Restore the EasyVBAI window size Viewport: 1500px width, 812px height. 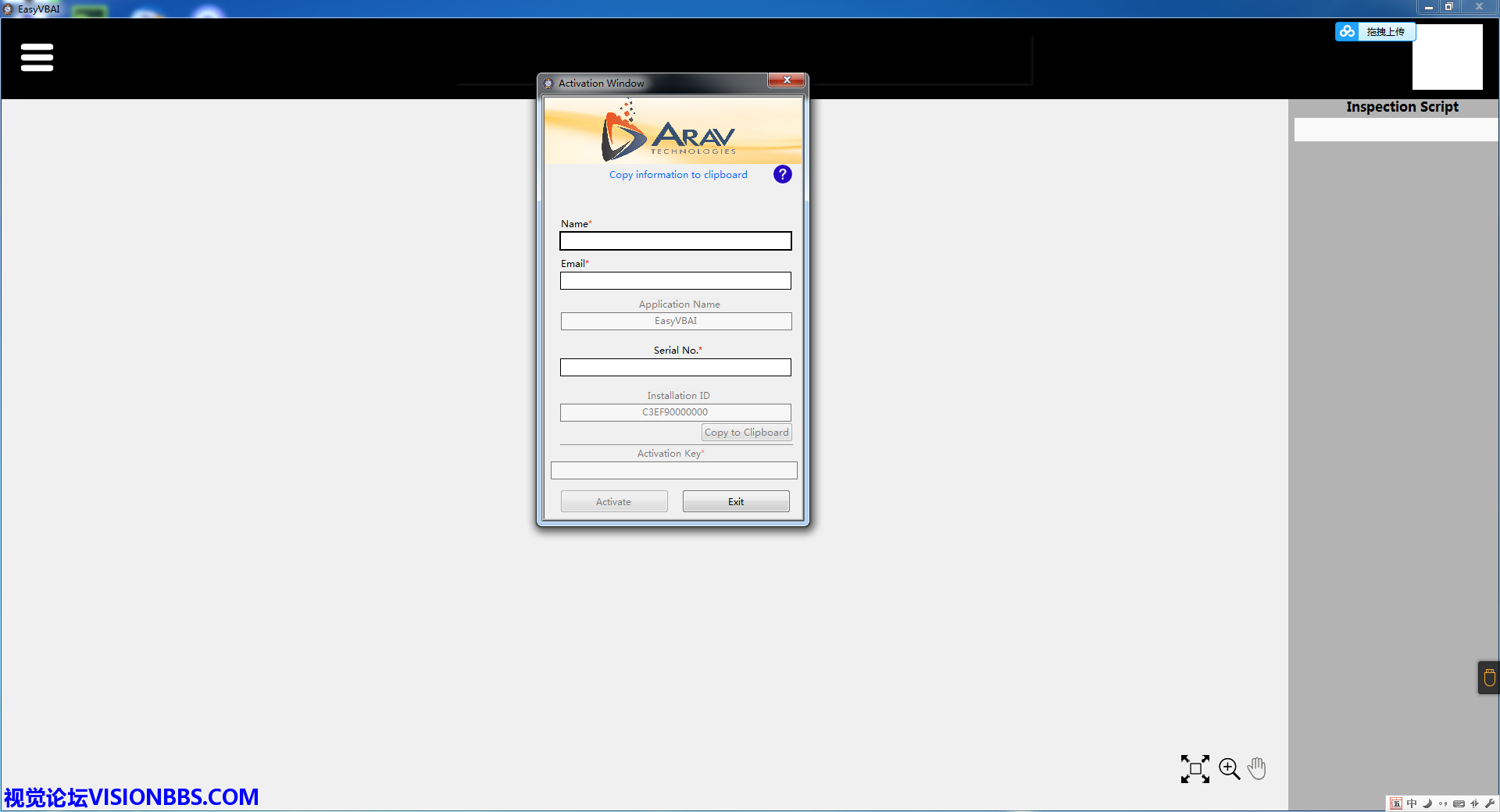(1449, 7)
